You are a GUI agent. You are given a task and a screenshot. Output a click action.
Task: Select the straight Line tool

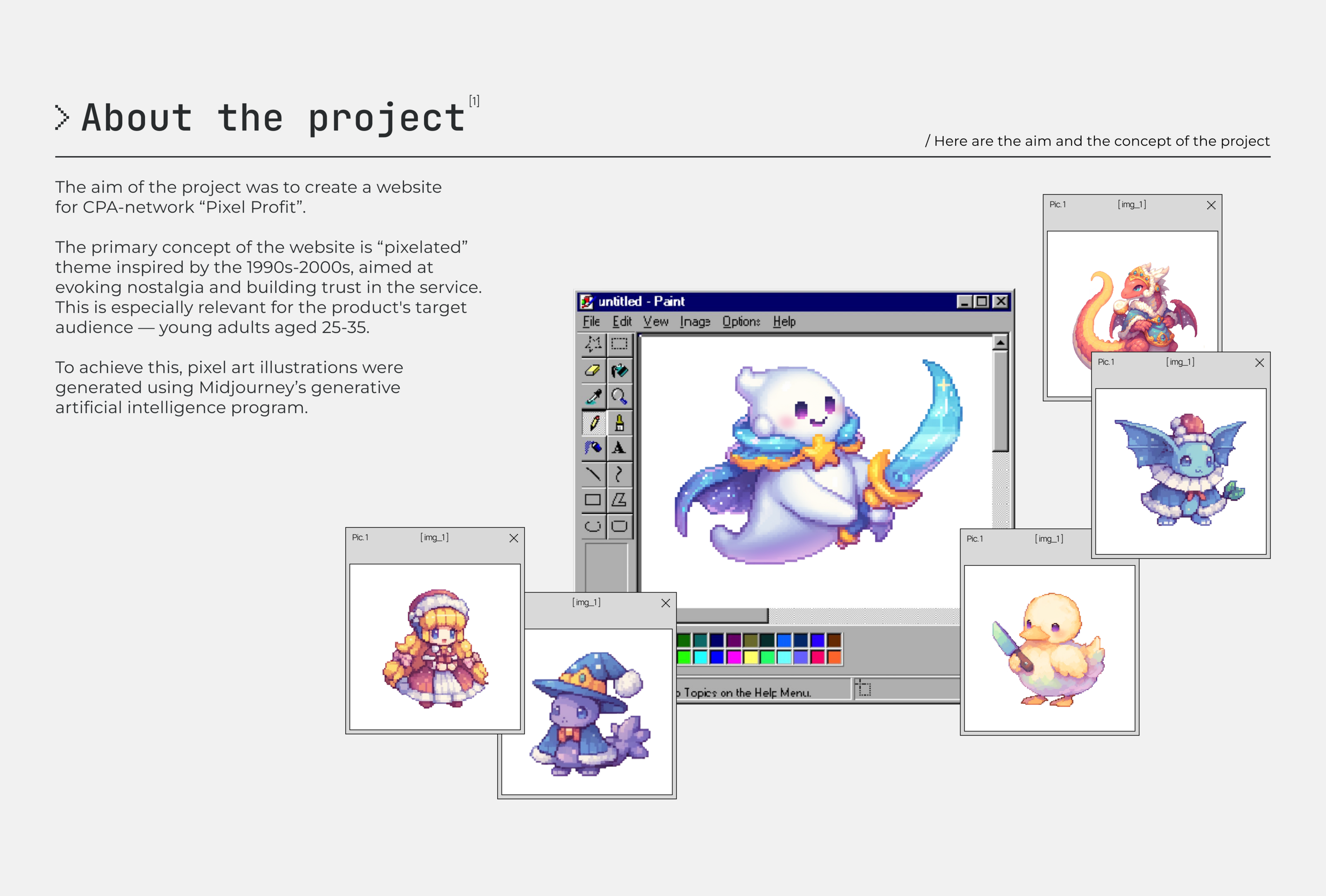(593, 474)
